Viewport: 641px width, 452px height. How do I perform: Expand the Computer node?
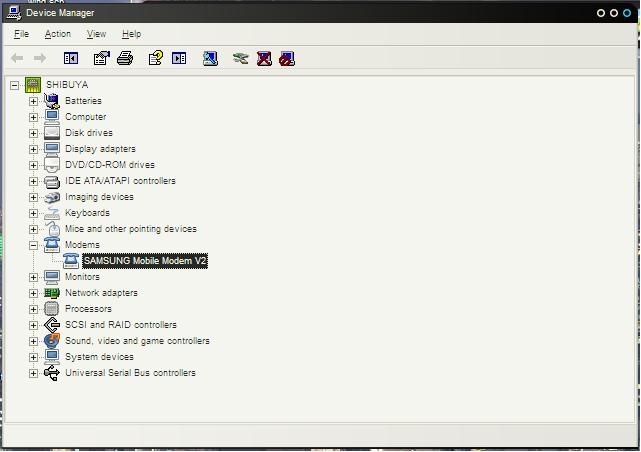(x=34, y=117)
